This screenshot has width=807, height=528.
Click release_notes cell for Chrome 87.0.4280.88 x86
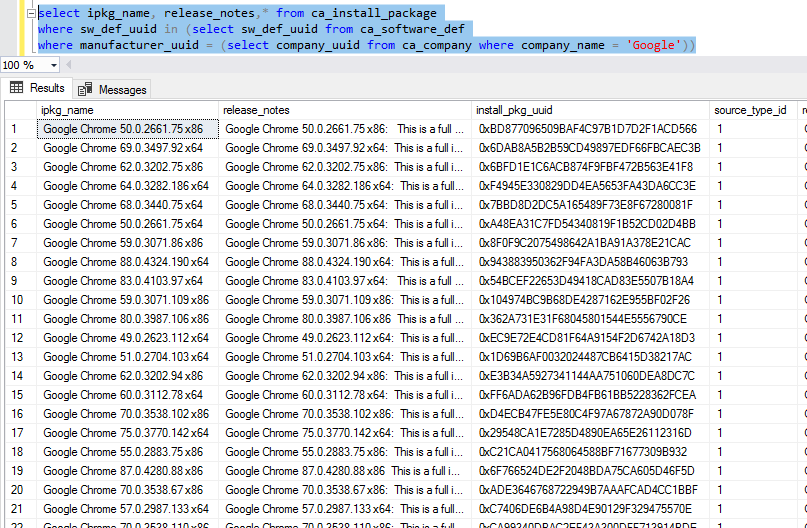pyautogui.click(x=345, y=471)
